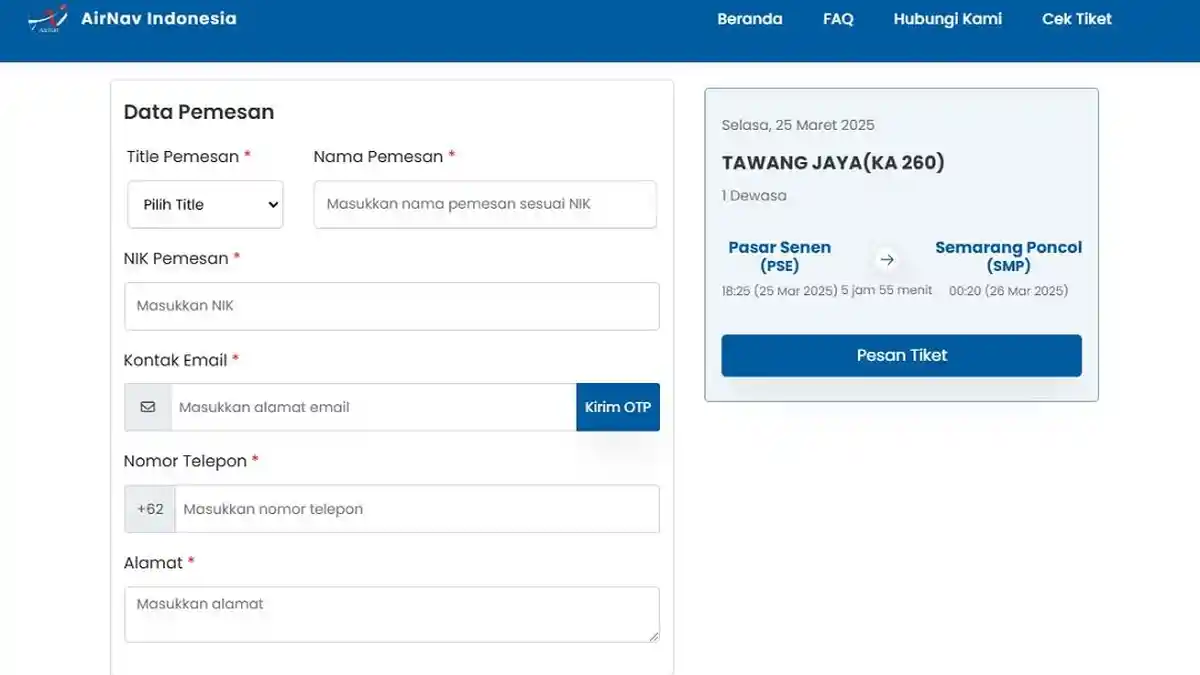Click the arrow icon between the two stations
The width and height of the screenshot is (1200, 675).
point(886,258)
